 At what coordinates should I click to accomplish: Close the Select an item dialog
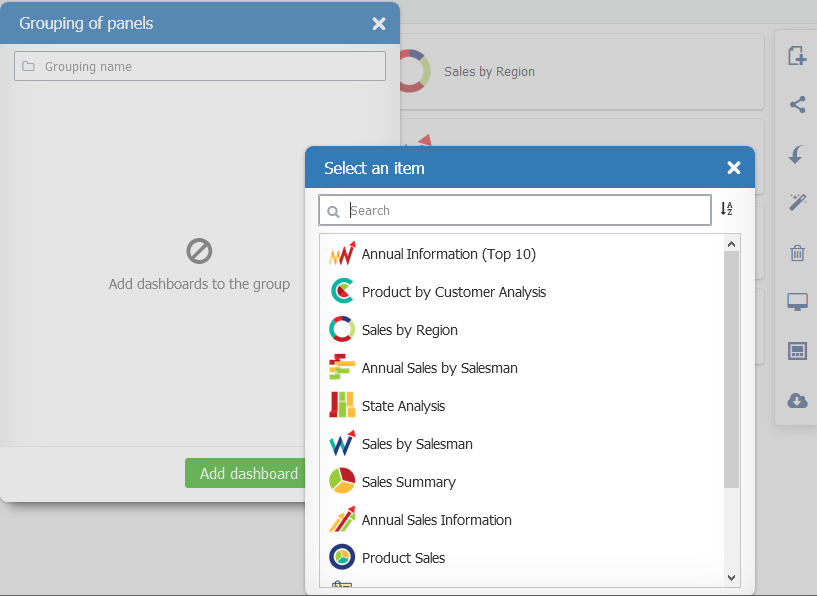point(734,168)
